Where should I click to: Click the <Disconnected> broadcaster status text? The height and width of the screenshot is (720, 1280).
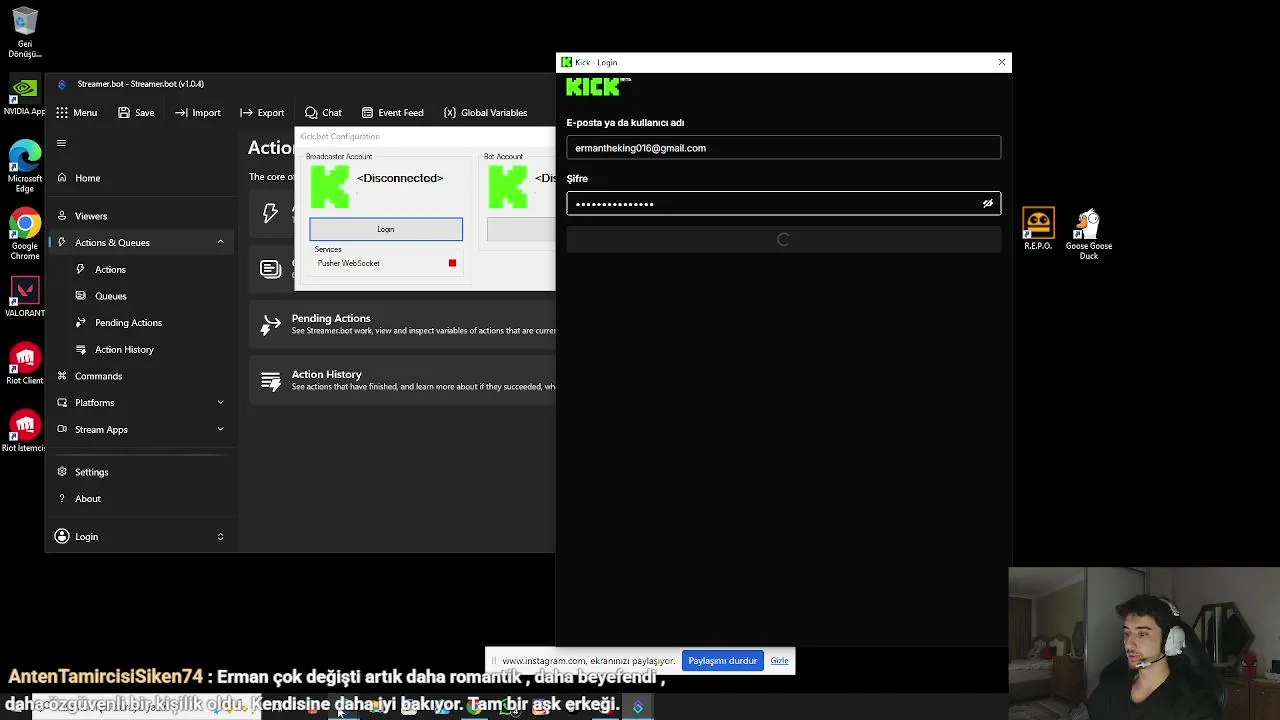tap(400, 178)
